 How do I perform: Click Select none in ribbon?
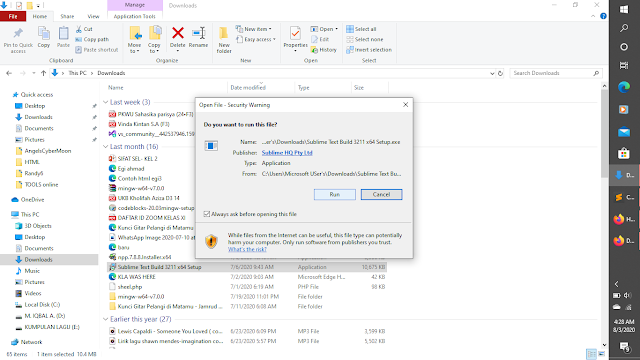365,39
